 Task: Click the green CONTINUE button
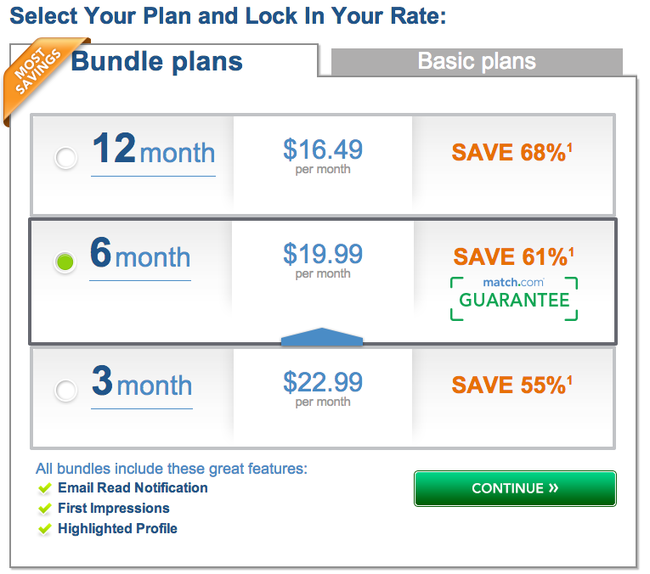515,488
